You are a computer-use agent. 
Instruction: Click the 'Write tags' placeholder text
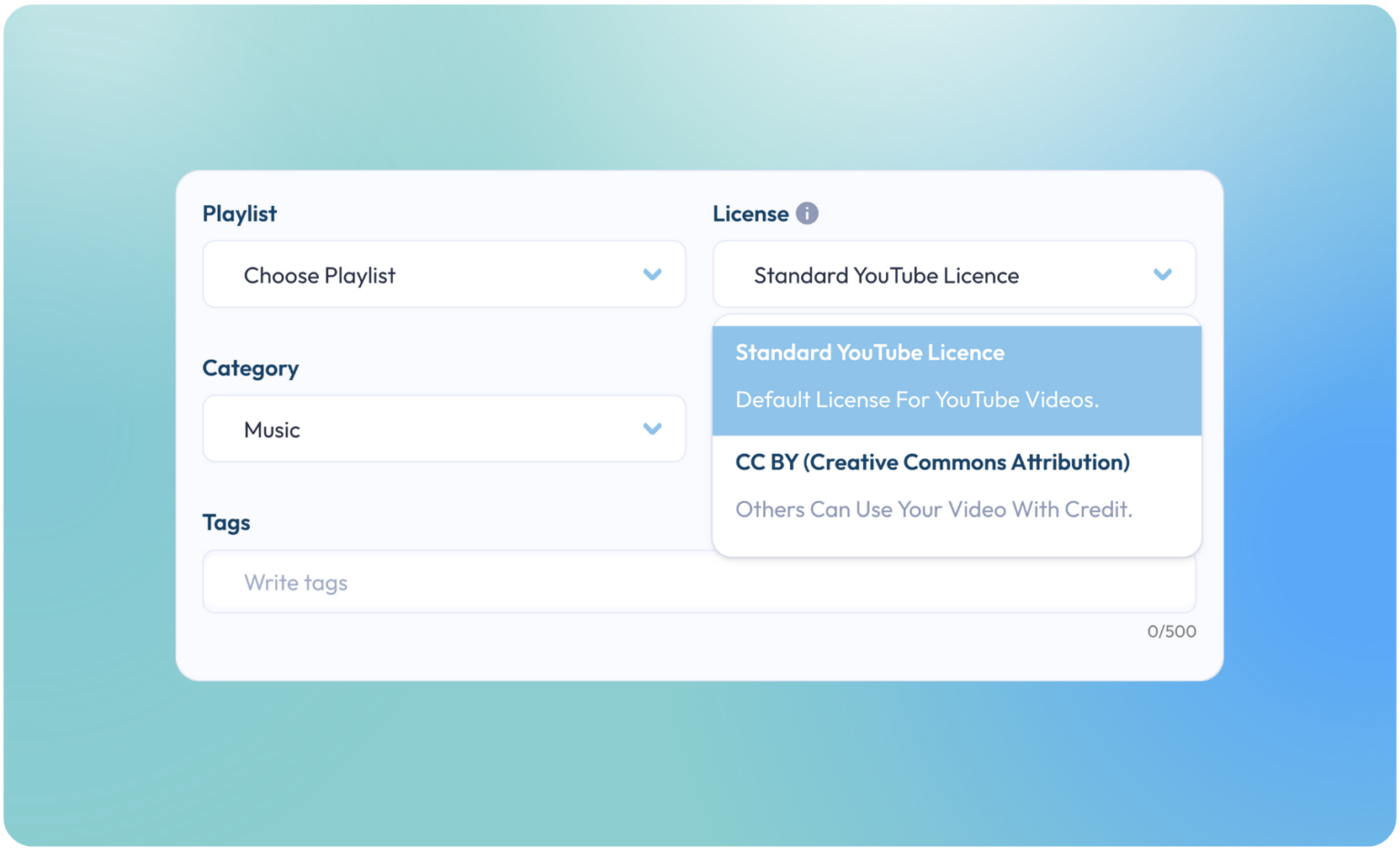pos(296,583)
